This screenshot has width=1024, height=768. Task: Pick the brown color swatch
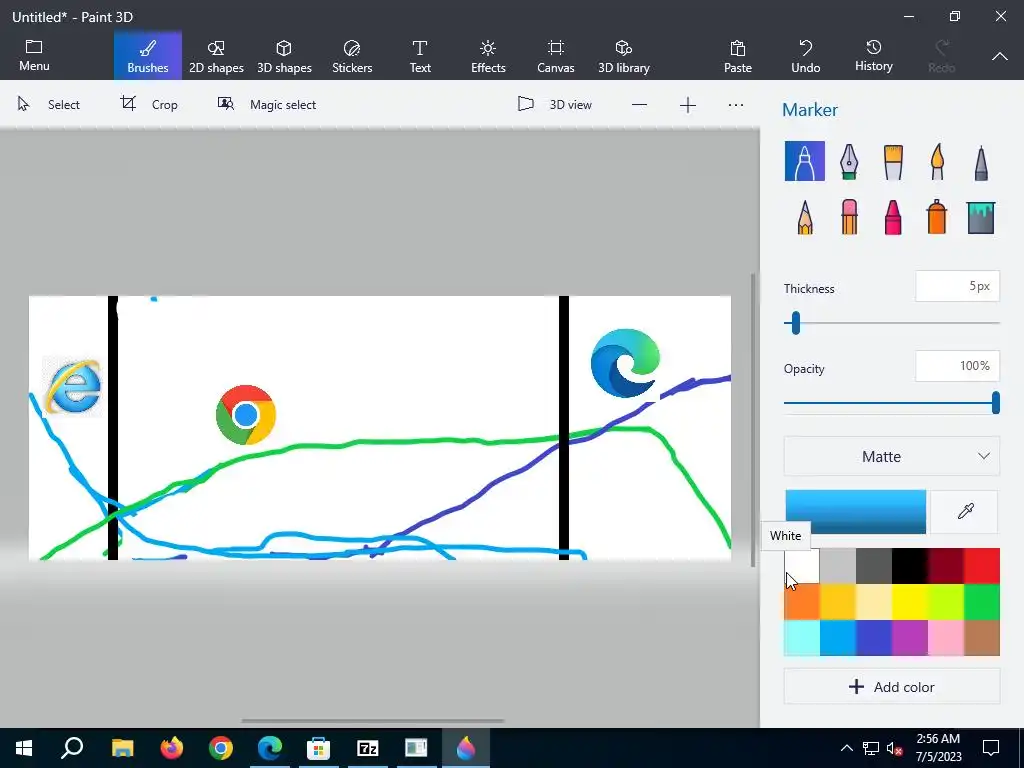click(x=982, y=637)
